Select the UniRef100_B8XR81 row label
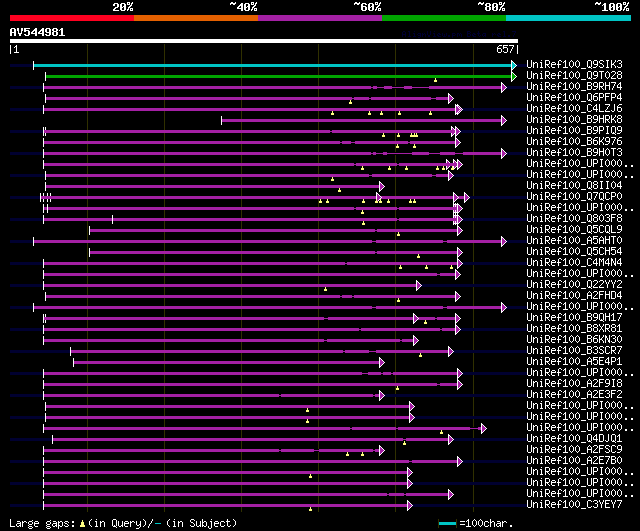 coord(574,329)
